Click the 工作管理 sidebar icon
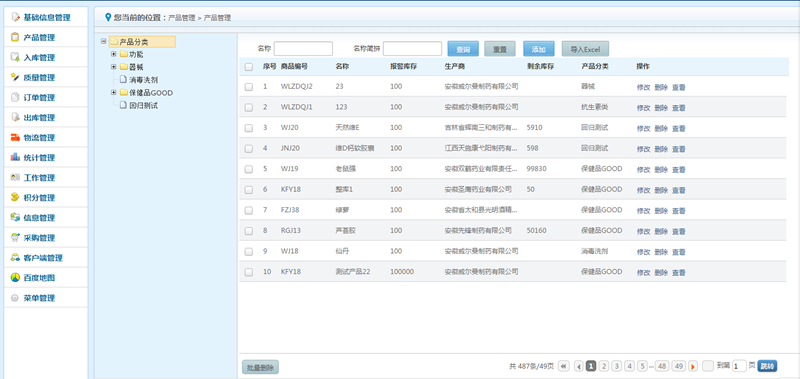This screenshot has width=800, height=379. pos(15,178)
